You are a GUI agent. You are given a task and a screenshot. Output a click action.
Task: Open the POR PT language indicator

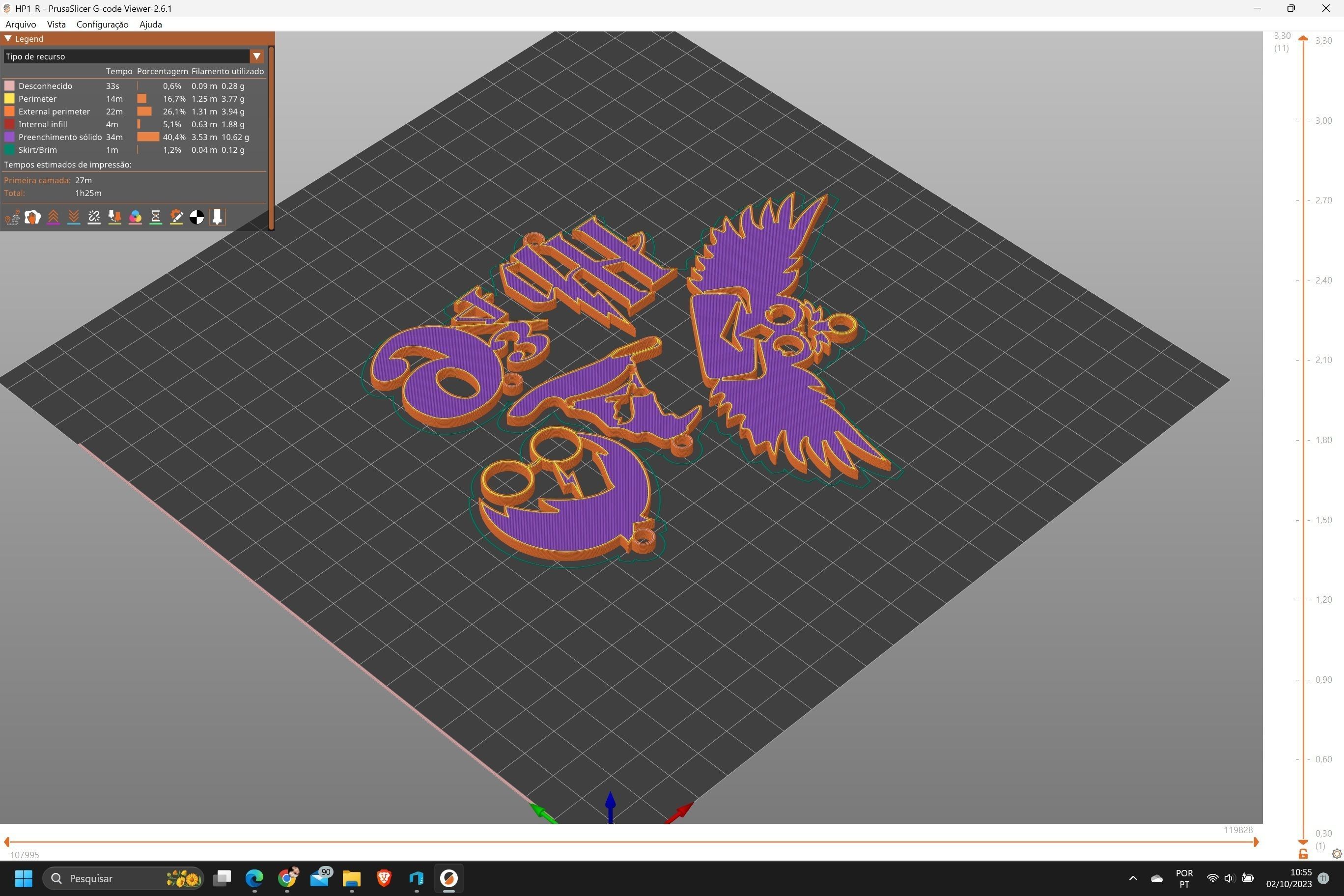pos(1184,878)
